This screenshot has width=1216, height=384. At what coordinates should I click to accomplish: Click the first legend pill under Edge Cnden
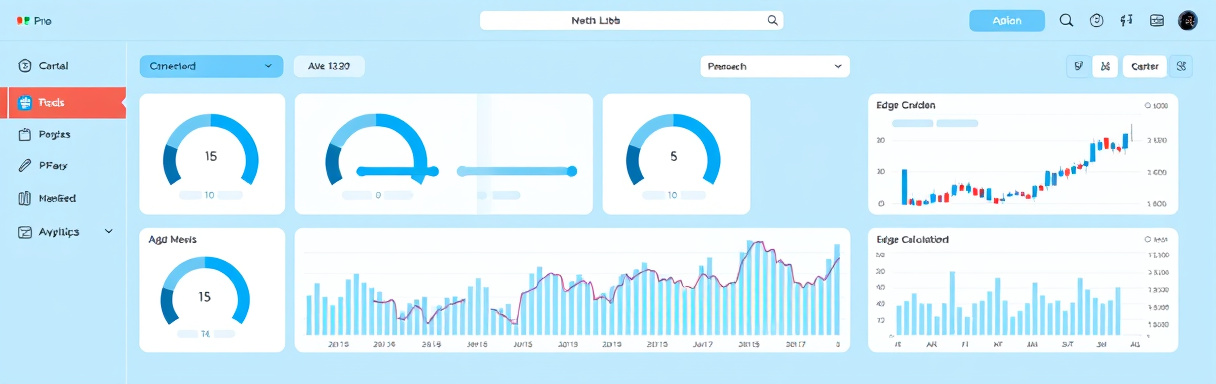[912, 123]
